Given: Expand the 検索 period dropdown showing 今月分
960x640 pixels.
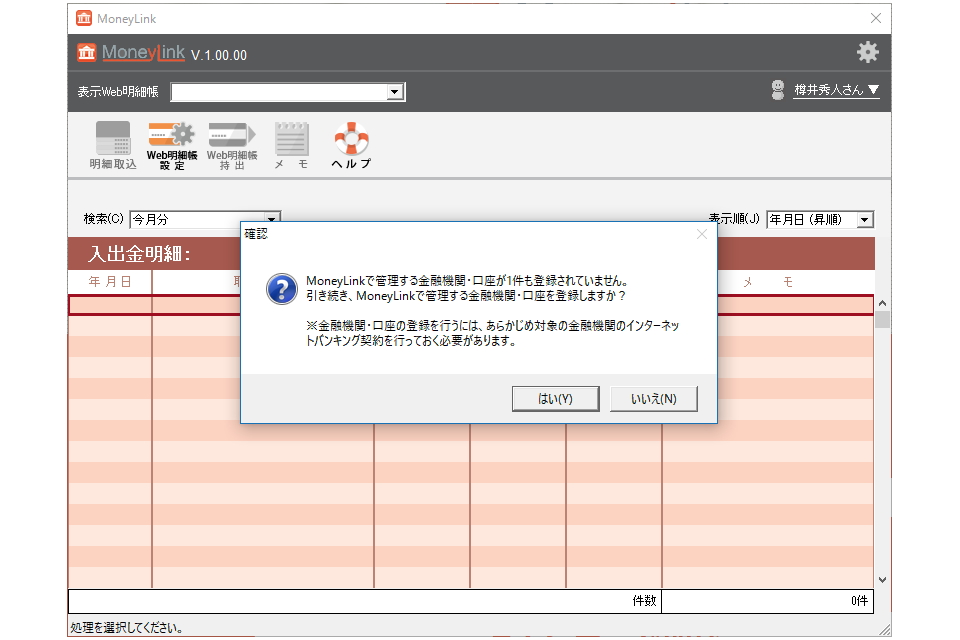Looking at the screenshot, I should [271, 218].
